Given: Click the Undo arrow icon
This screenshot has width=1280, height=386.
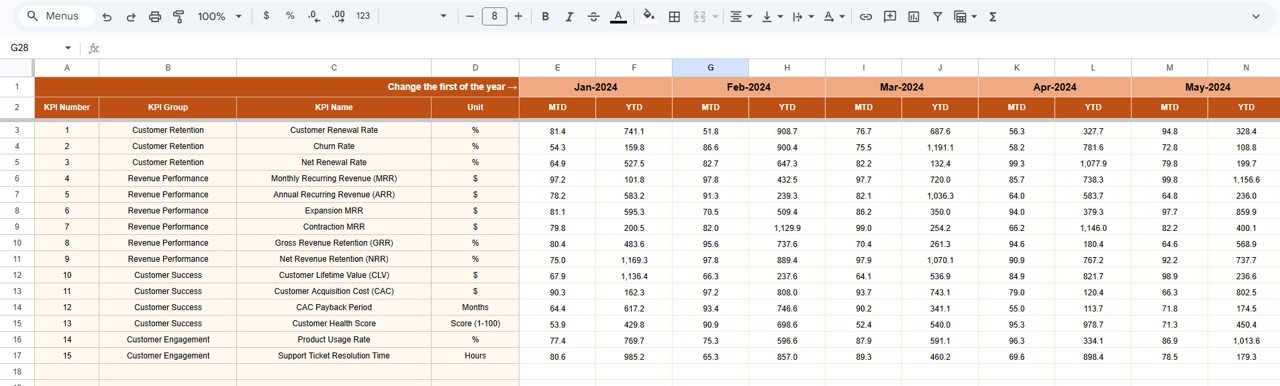Looking at the screenshot, I should pos(107,16).
